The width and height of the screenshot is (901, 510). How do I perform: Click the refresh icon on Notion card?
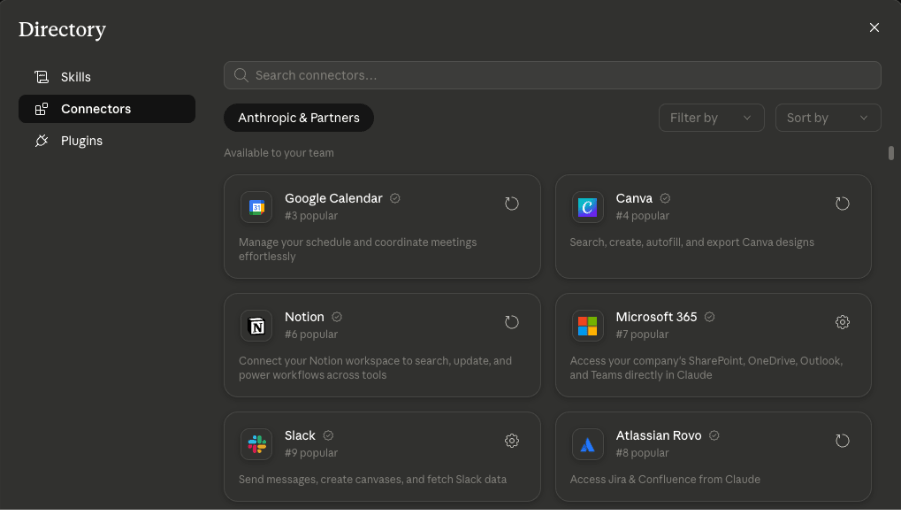point(511,322)
